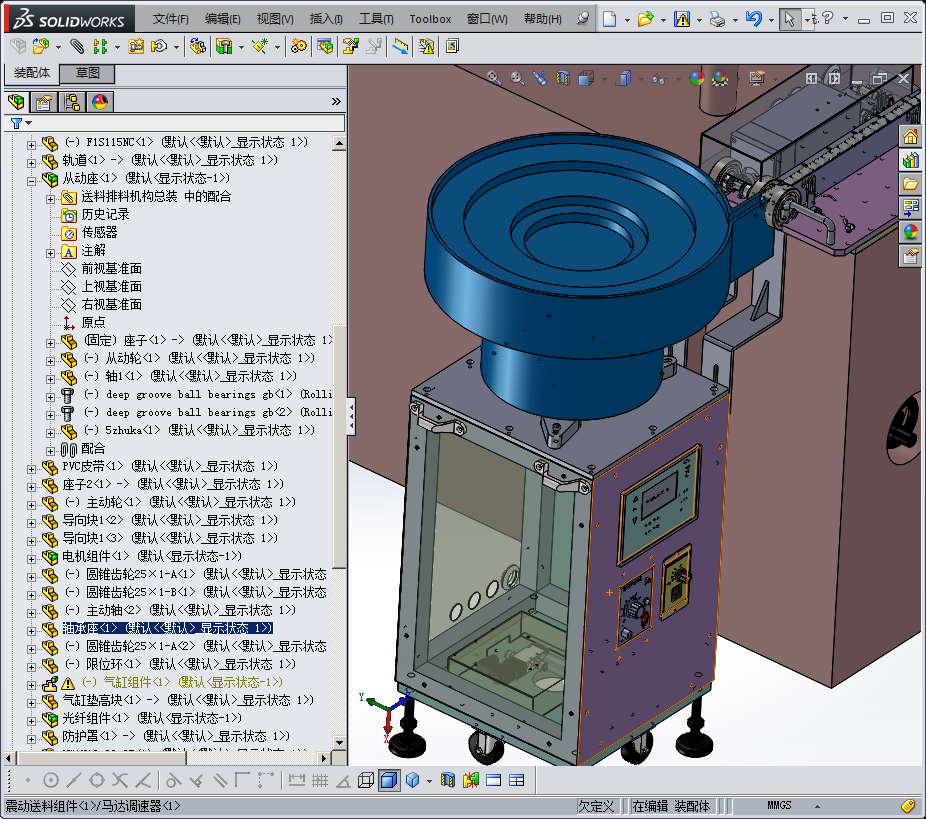Open the File Explorer folder task pane icon
The height and width of the screenshot is (819, 926).
click(x=911, y=184)
